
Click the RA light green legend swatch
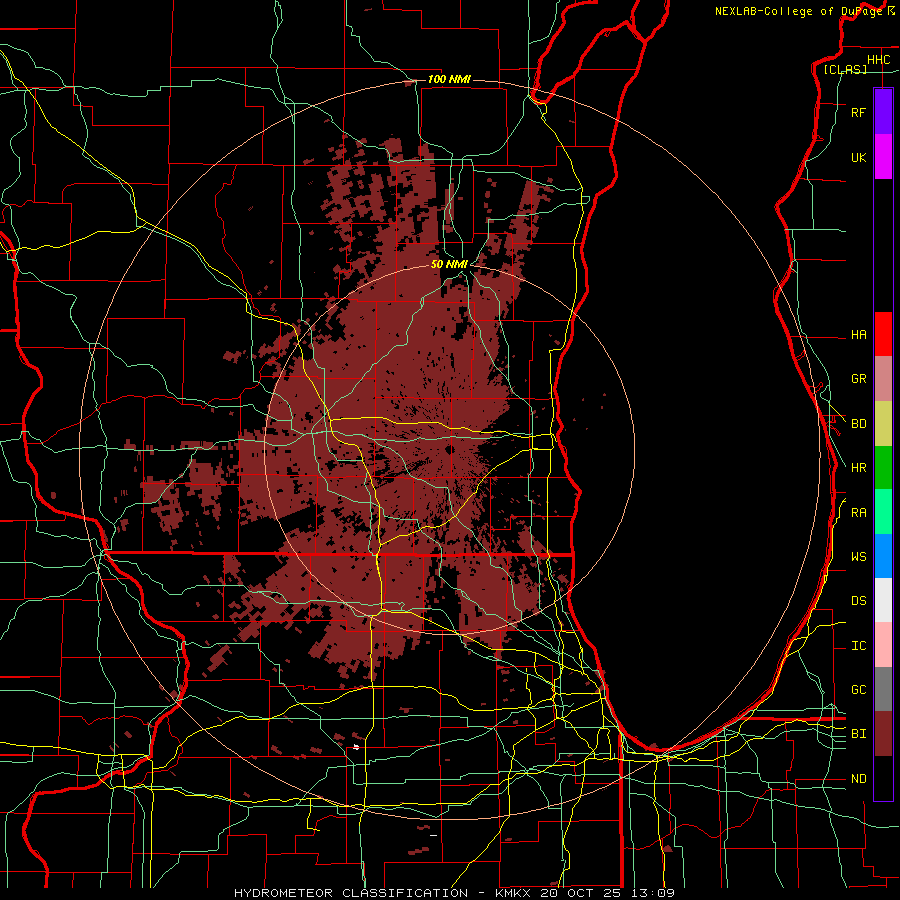coord(883,512)
